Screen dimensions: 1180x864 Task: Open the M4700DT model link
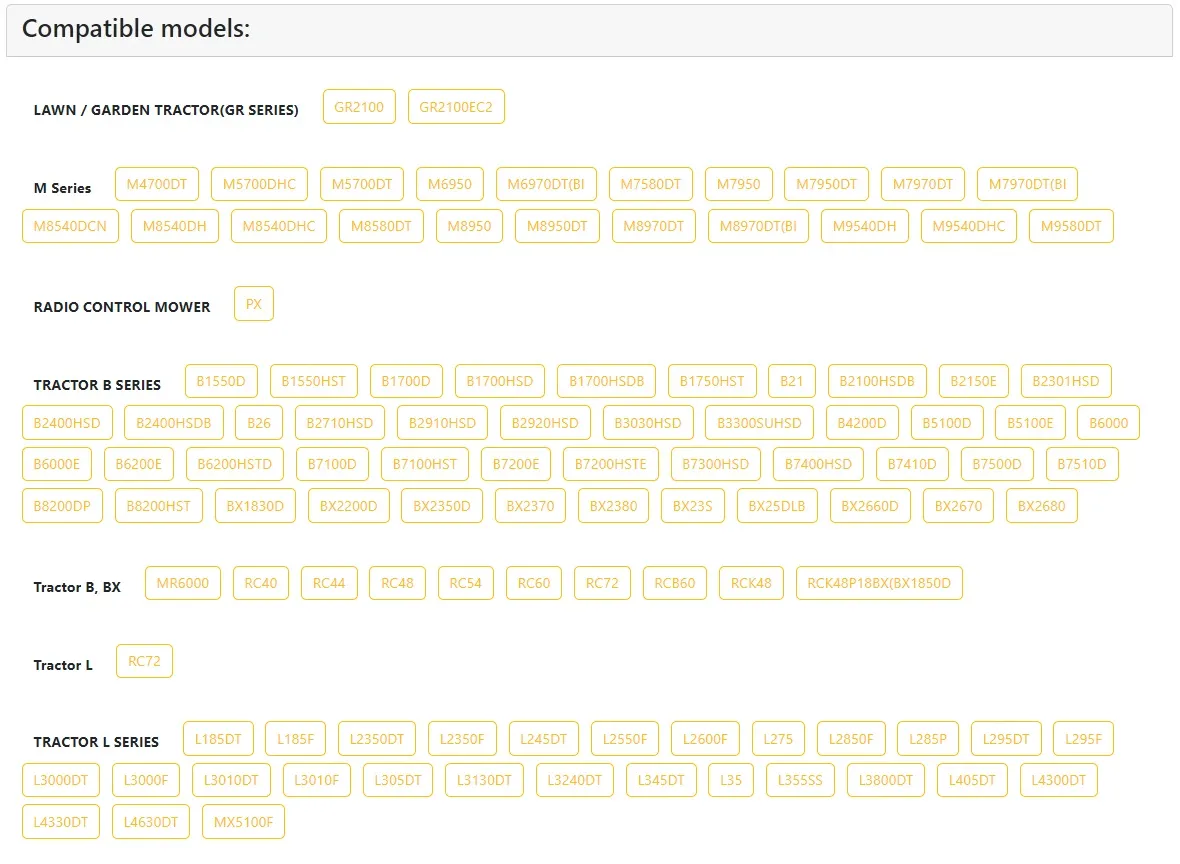click(x=157, y=184)
